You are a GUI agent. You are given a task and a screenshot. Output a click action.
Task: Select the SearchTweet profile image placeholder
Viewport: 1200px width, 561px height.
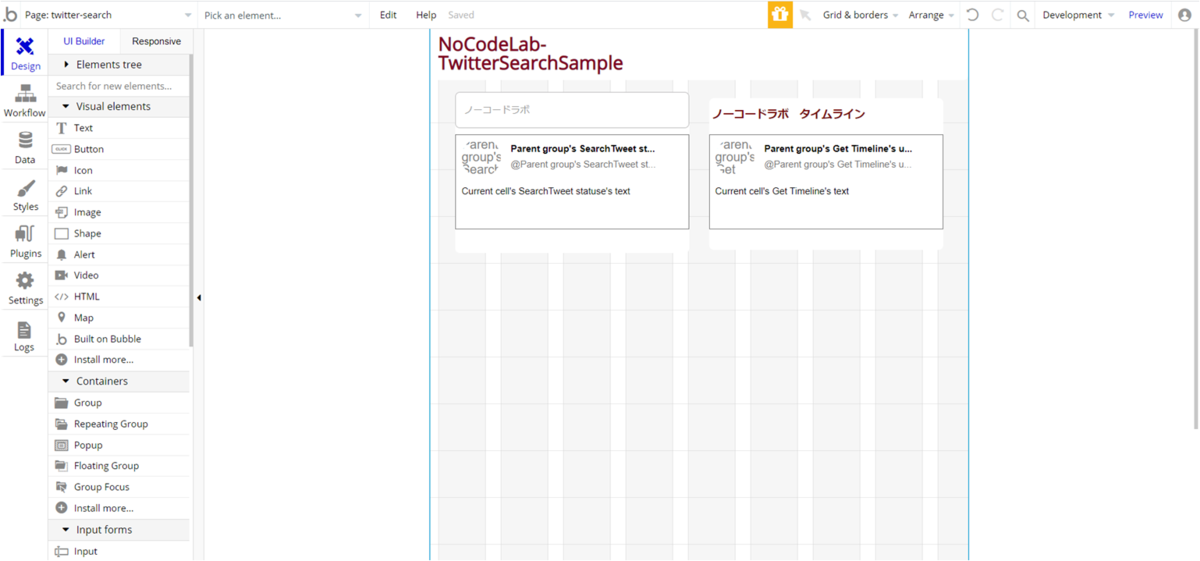pos(480,157)
